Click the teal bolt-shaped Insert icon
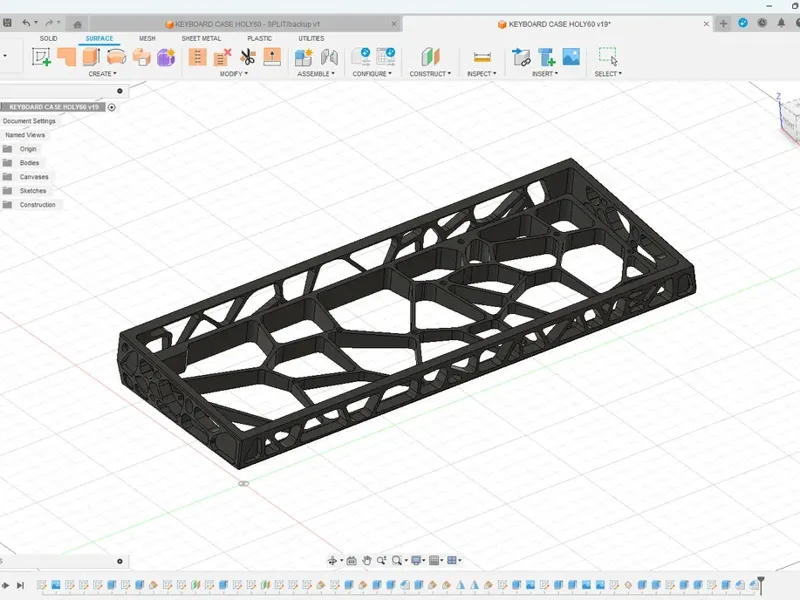The image size is (800, 600). [546, 57]
